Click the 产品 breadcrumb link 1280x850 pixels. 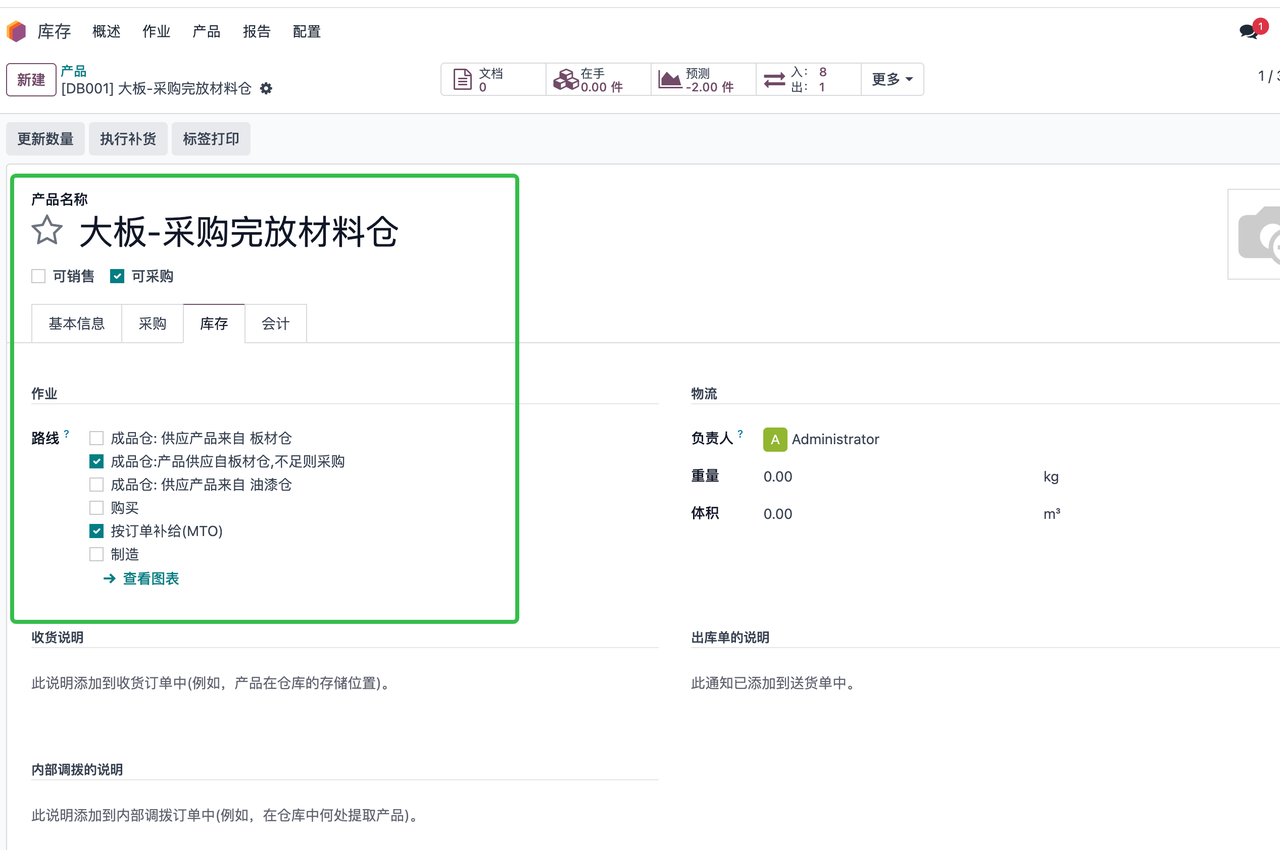pos(73,71)
